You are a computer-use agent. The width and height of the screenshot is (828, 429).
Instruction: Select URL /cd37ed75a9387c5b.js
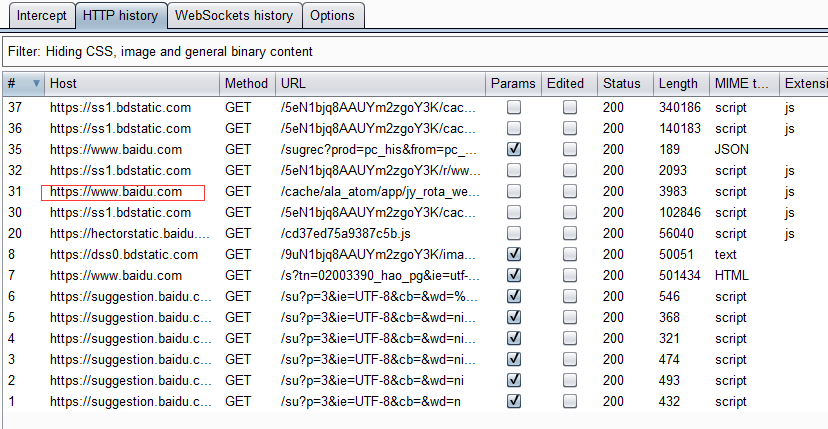[345, 234]
